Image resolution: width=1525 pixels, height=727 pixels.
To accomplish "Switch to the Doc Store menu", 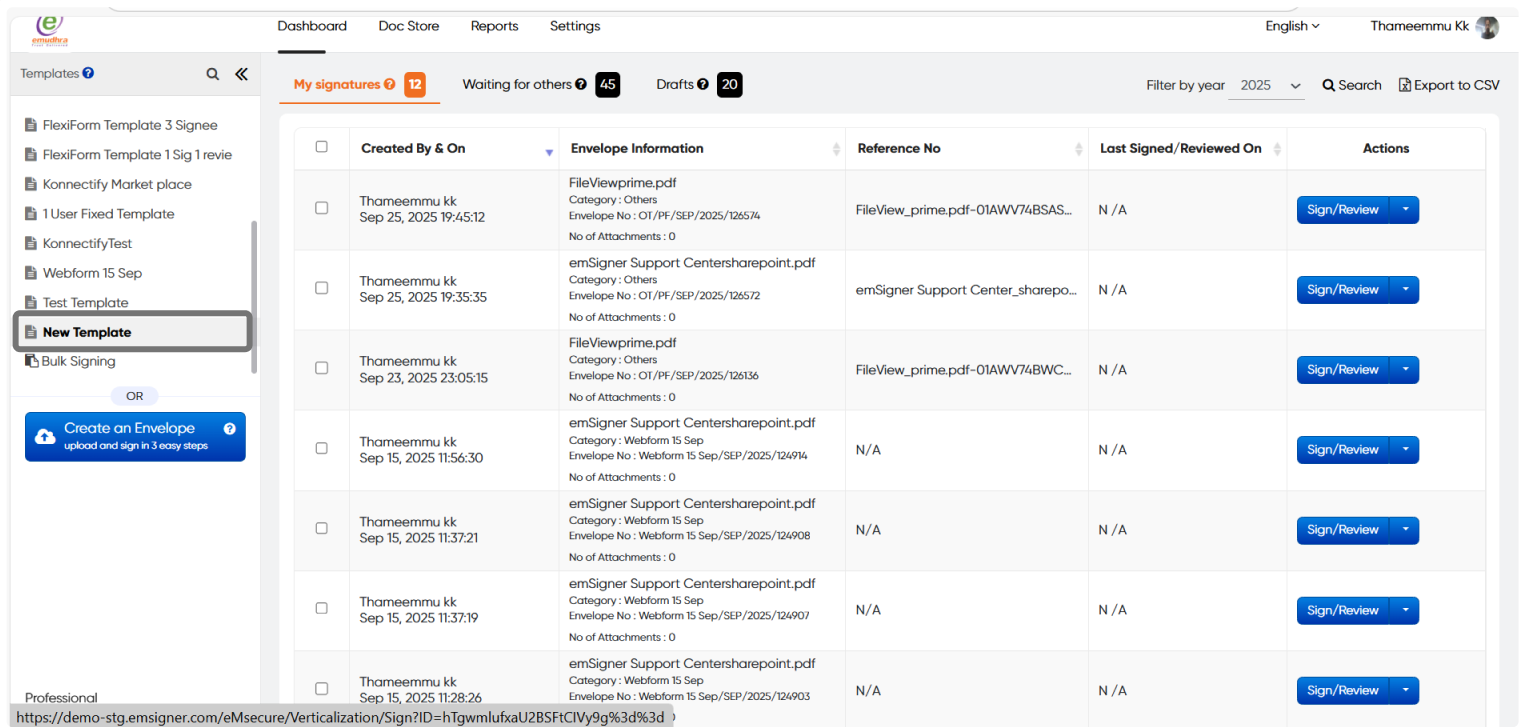I will click(x=408, y=26).
